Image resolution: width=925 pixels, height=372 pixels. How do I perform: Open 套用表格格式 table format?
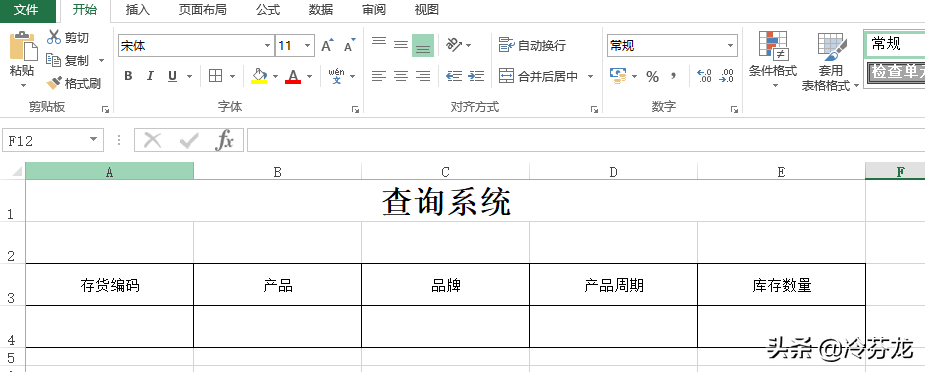click(831, 61)
